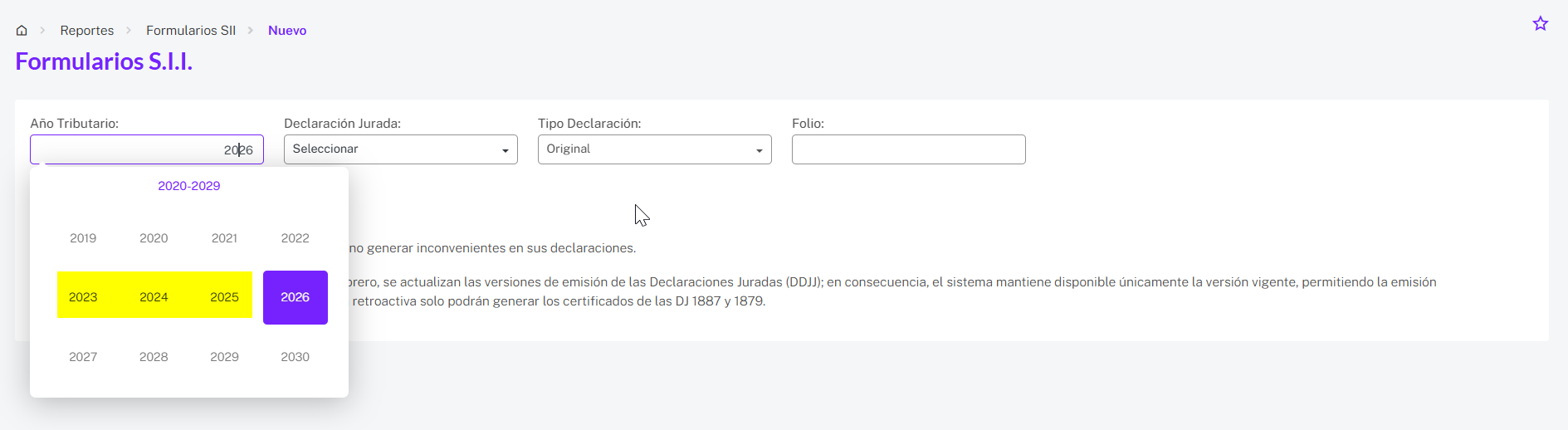Open the Tipo Declaración dropdown
Viewport: 1568px width, 430px height.
(654, 149)
